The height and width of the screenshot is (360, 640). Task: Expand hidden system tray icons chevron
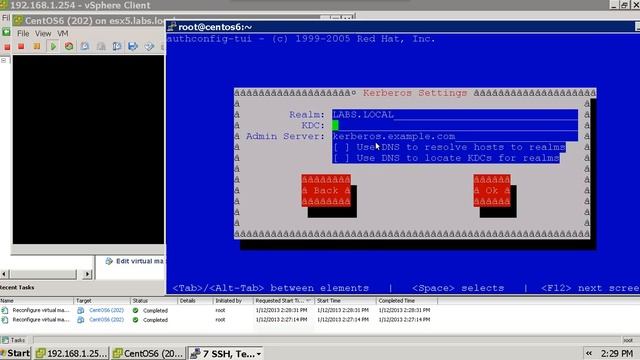pyautogui.click(x=589, y=353)
